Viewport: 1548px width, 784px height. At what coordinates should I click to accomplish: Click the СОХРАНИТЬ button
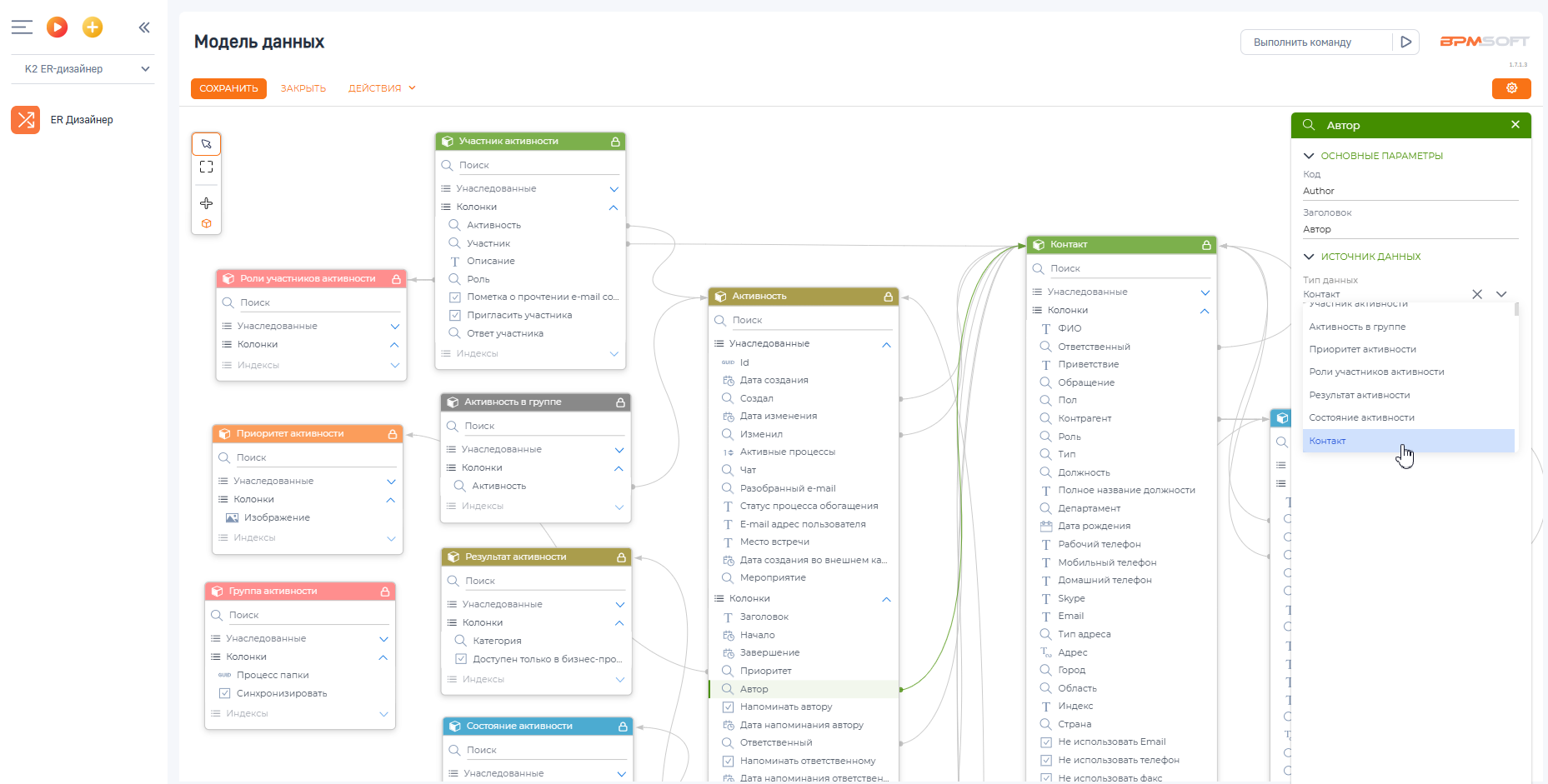point(228,88)
